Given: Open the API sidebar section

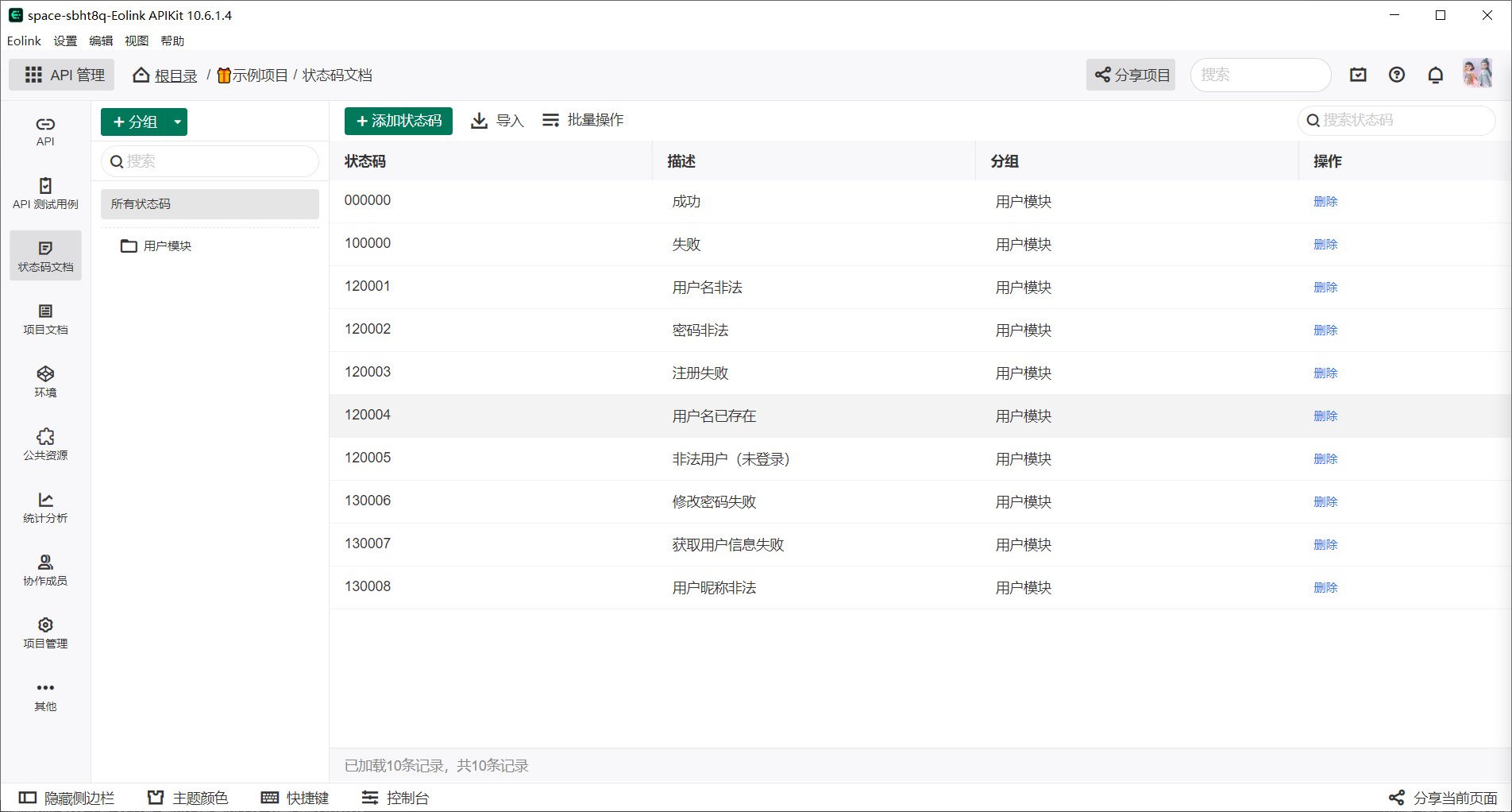Looking at the screenshot, I should click(x=45, y=132).
